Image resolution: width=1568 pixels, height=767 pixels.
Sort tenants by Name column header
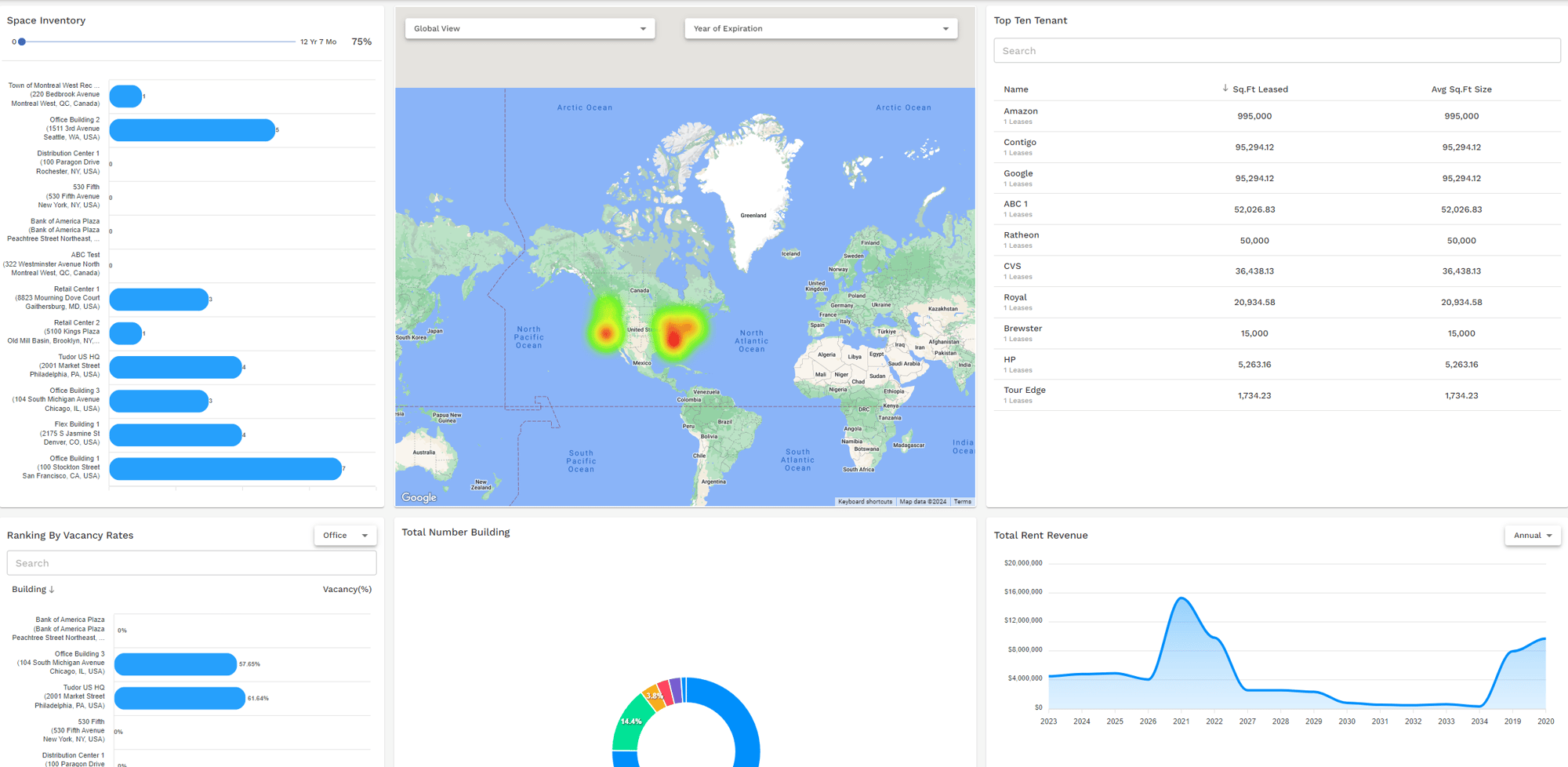[1016, 89]
